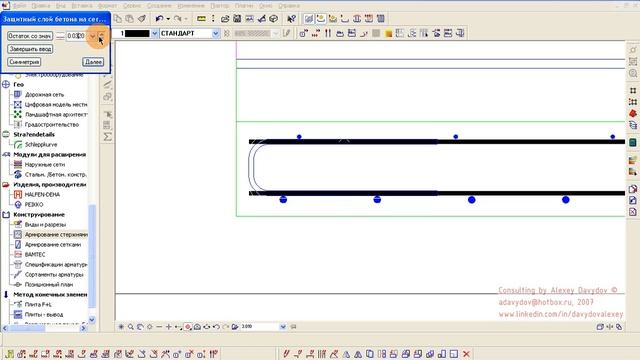Open the value dropdown arrow next to 0.030
This screenshot has width=640, height=360.
93,36
